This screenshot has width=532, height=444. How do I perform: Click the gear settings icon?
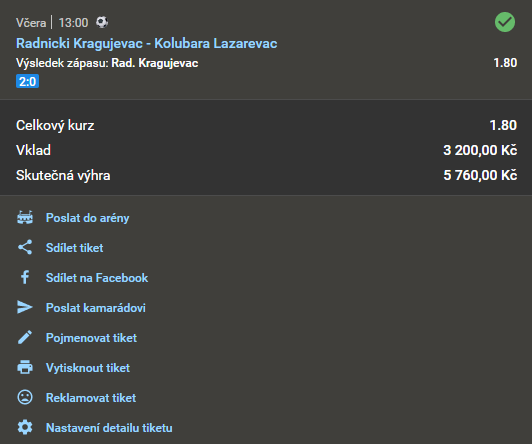click(25, 427)
